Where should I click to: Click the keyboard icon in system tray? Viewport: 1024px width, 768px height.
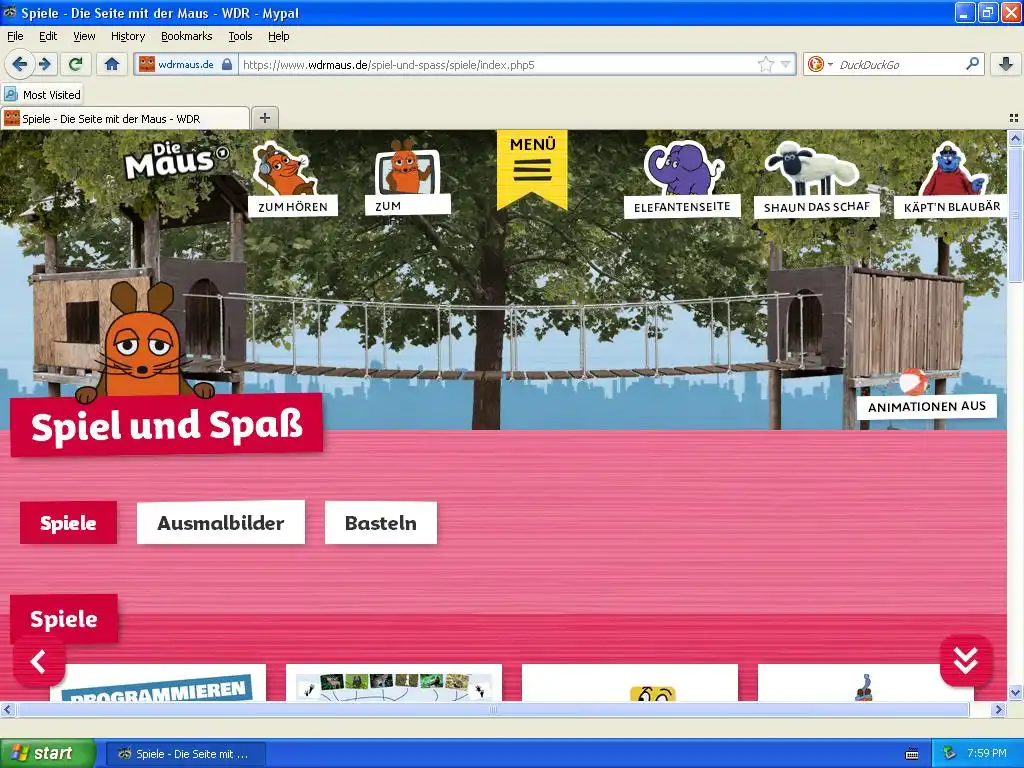(912, 754)
